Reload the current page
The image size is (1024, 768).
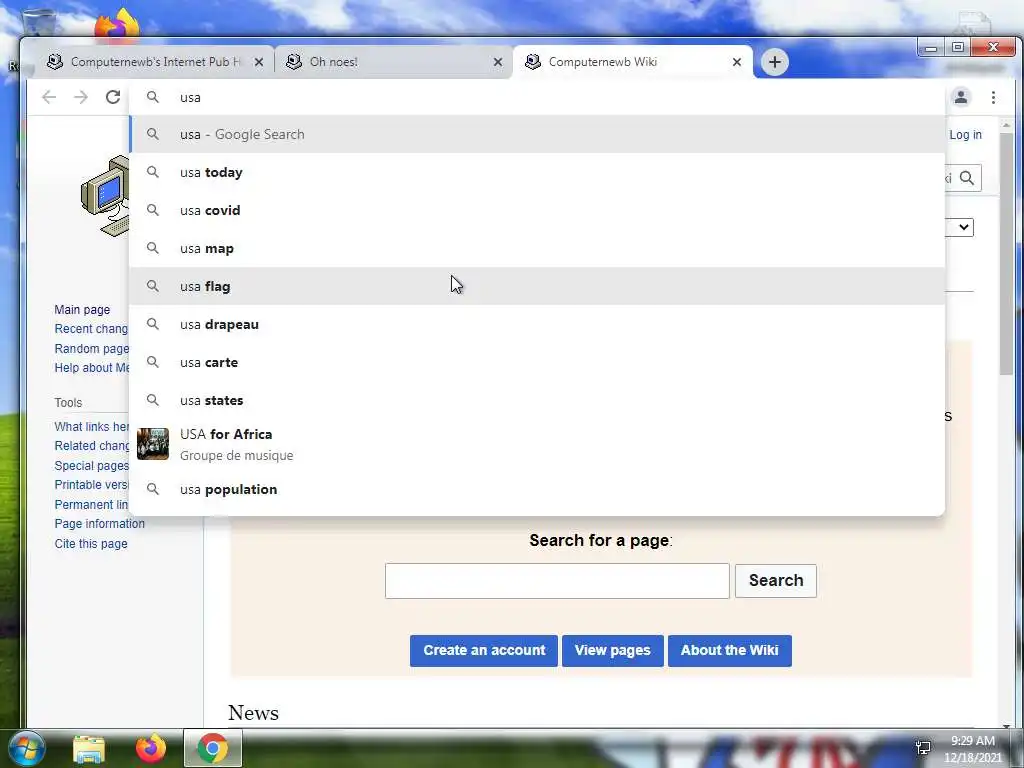(x=113, y=97)
